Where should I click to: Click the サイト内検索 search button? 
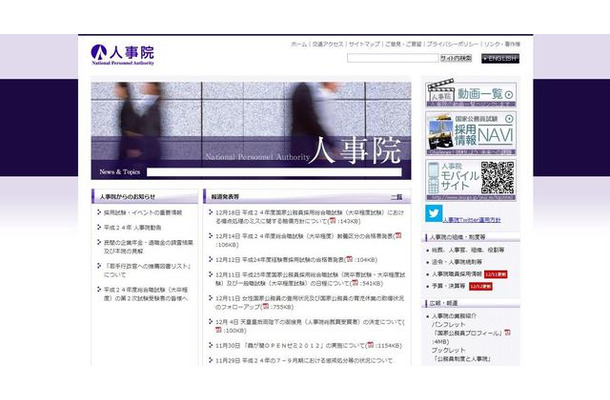click(x=456, y=58)
